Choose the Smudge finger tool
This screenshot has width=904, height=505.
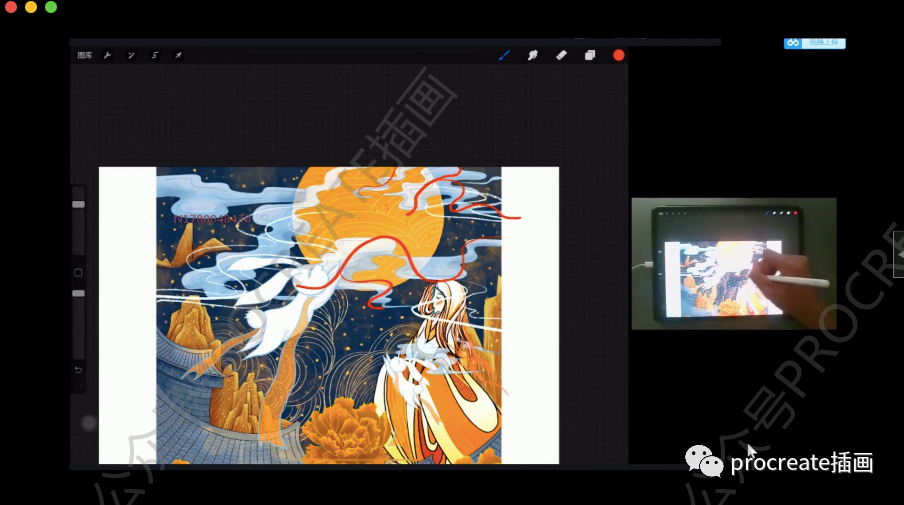pyautogui.click(x=532, y=55)
